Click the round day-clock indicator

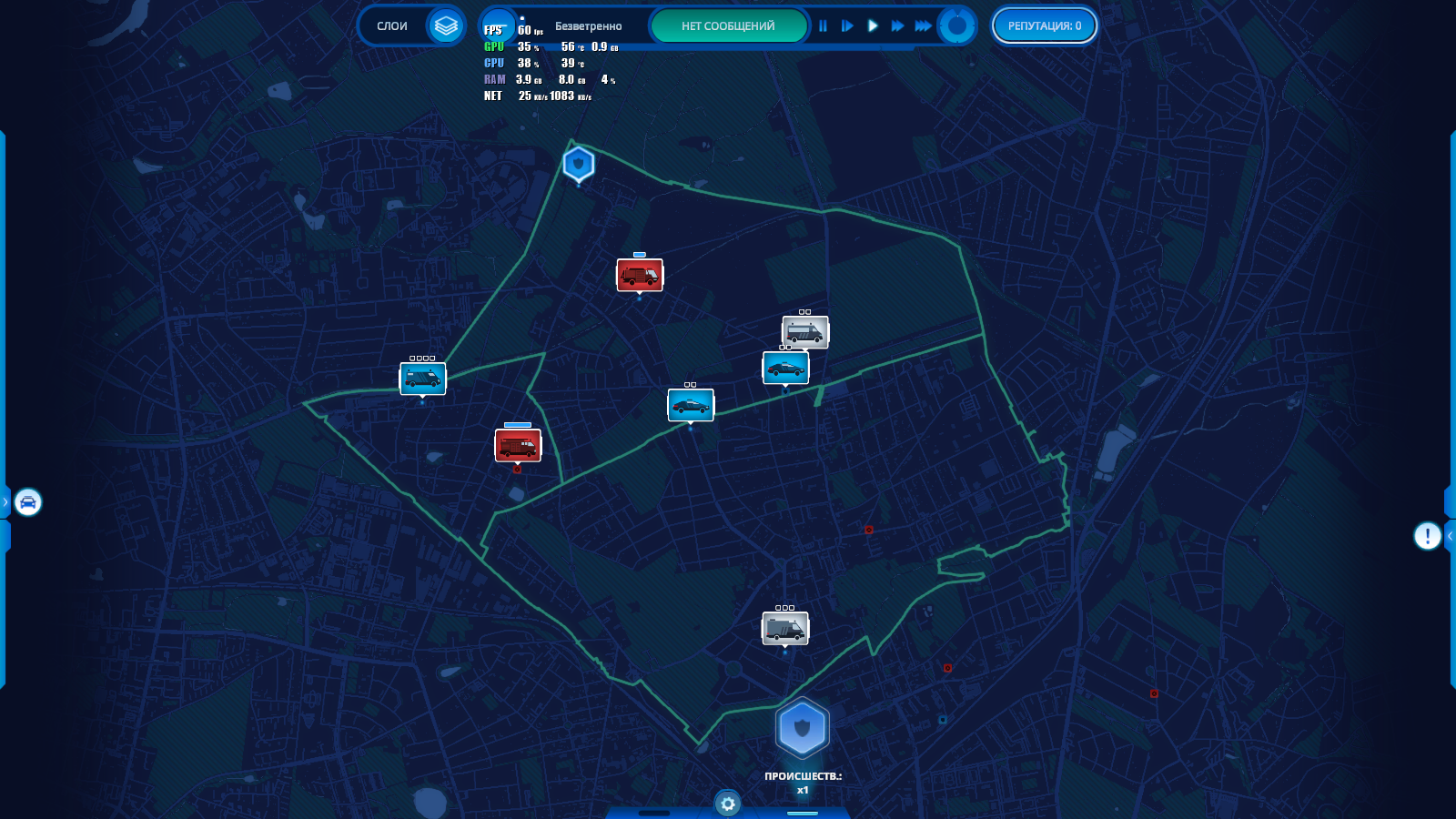956,26
